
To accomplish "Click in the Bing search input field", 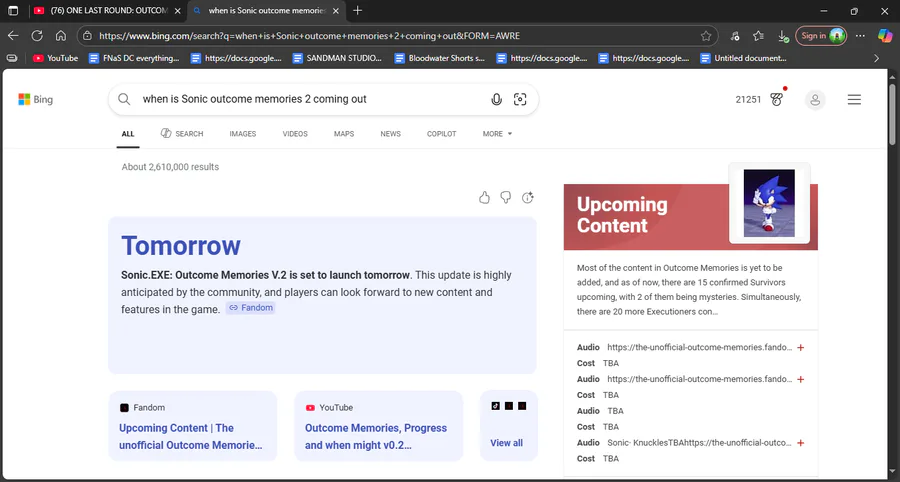I will [x=310, y=99].
